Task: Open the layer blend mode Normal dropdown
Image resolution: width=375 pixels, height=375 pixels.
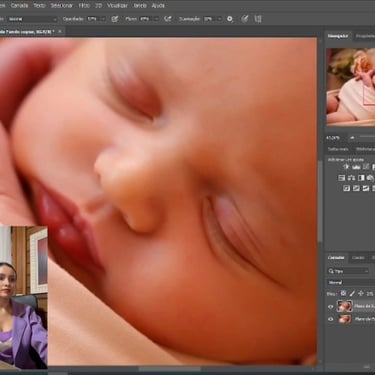Action: (351, 282)
